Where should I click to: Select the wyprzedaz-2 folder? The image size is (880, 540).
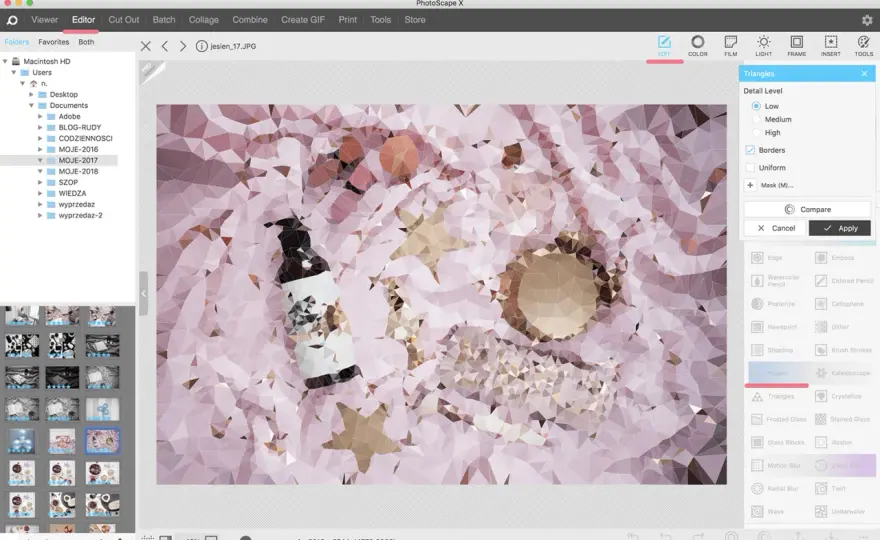(x=80, y=215)
